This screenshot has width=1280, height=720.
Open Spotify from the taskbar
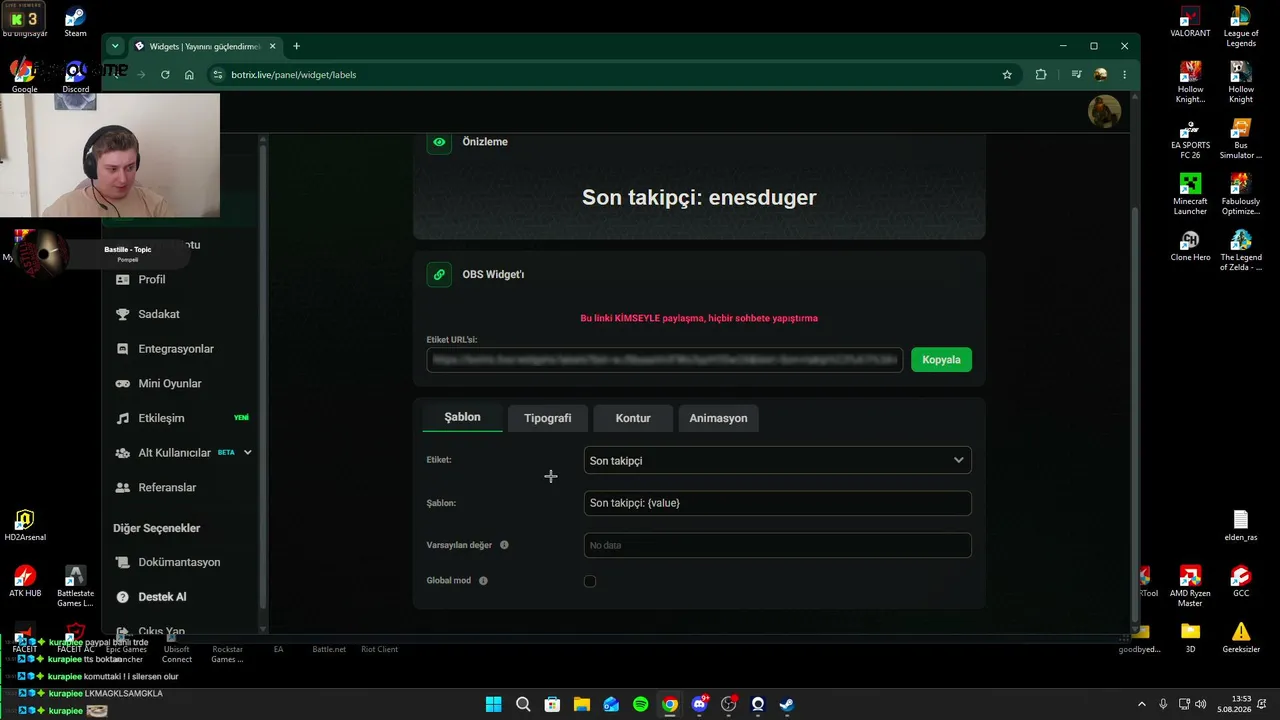pyautogui.click(x=640, y=704)
